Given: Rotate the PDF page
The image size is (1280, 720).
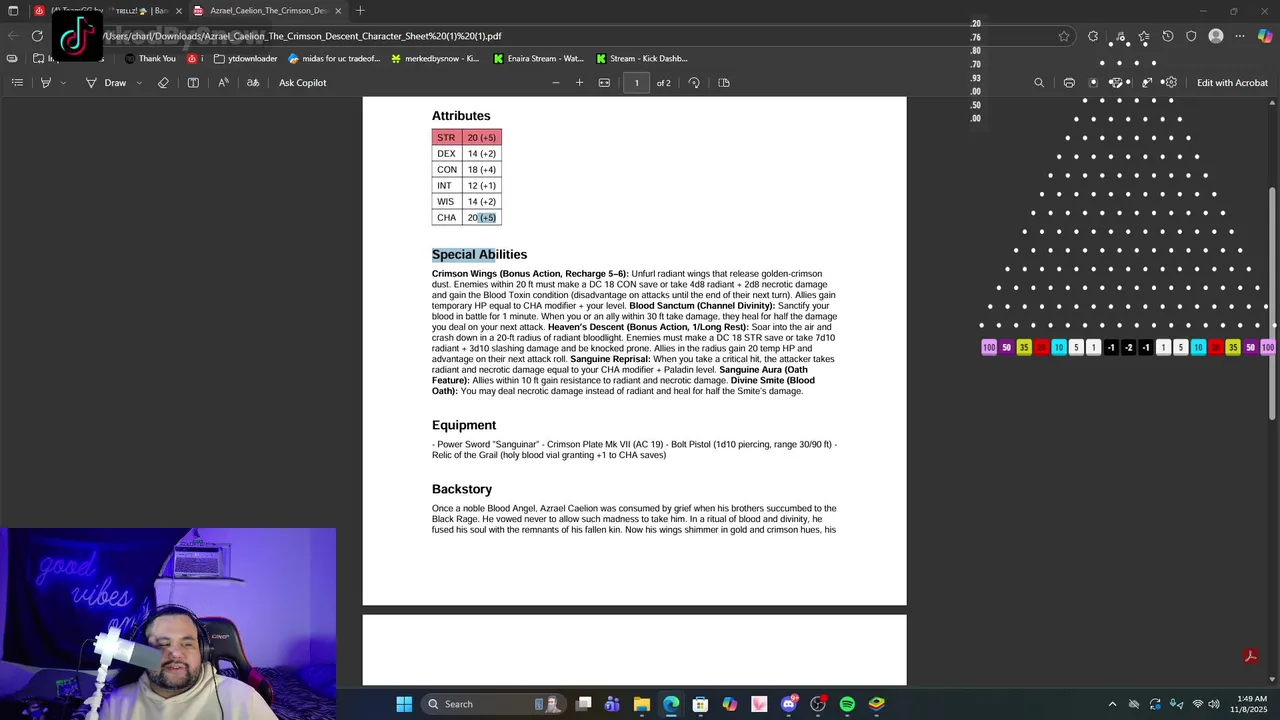Looking at the screenshot, I should point(694,83).
